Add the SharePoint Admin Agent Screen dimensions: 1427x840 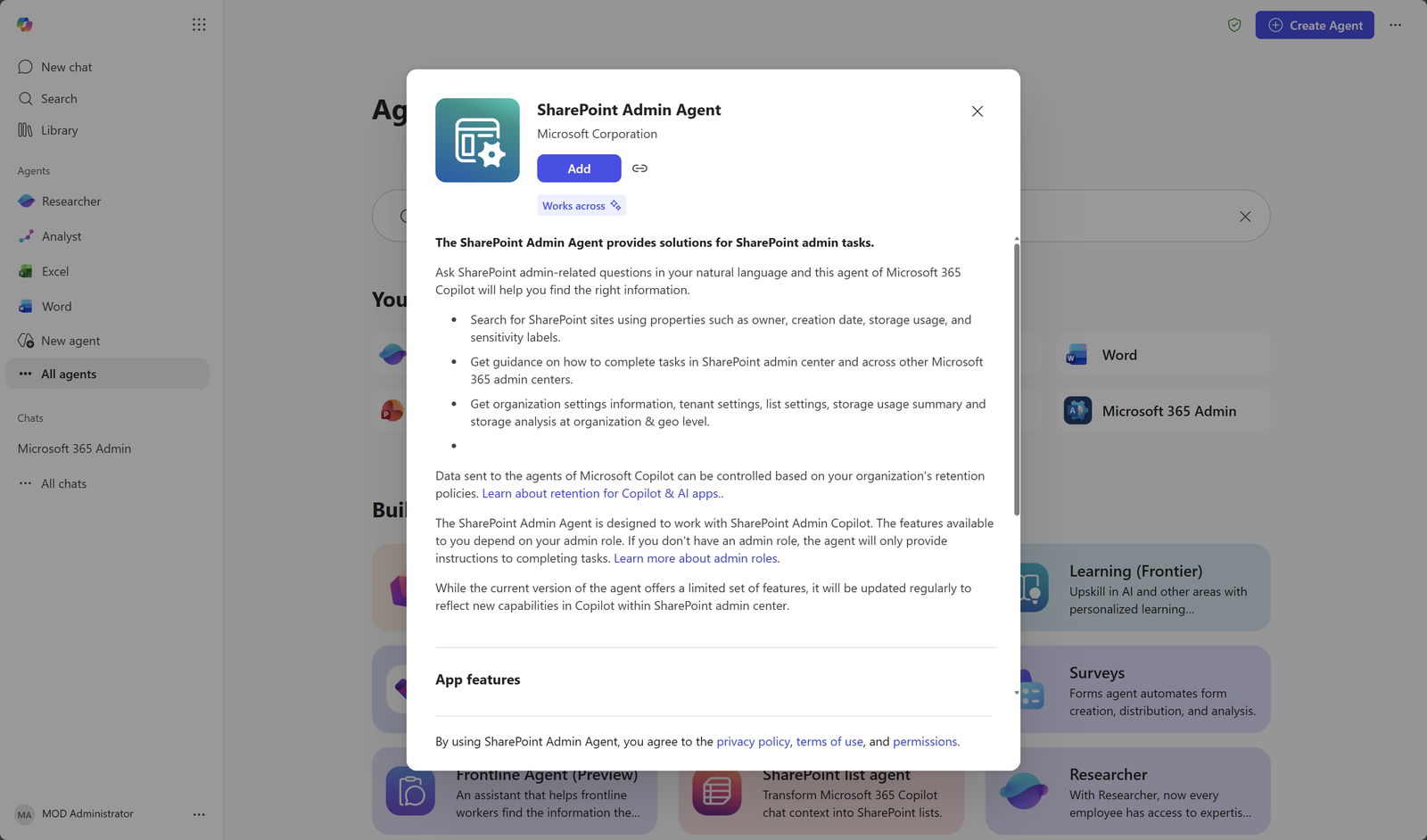579,169
